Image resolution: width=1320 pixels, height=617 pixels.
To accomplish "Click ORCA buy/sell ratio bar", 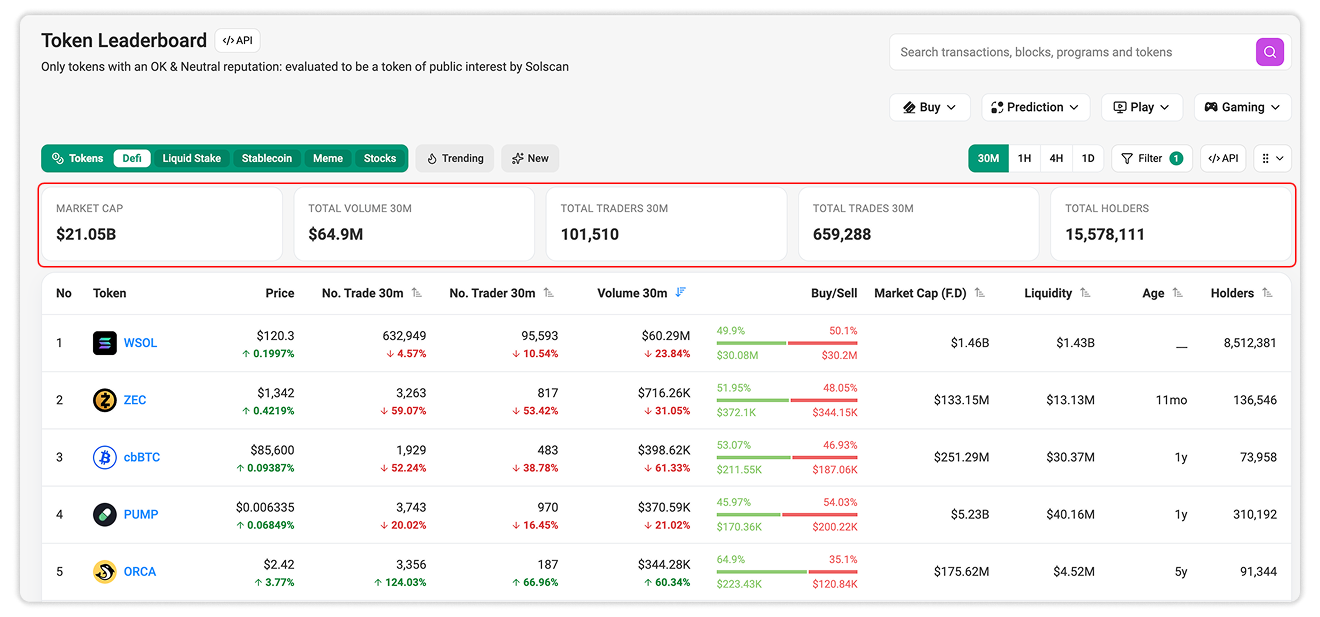I will (x=787, y=572).
